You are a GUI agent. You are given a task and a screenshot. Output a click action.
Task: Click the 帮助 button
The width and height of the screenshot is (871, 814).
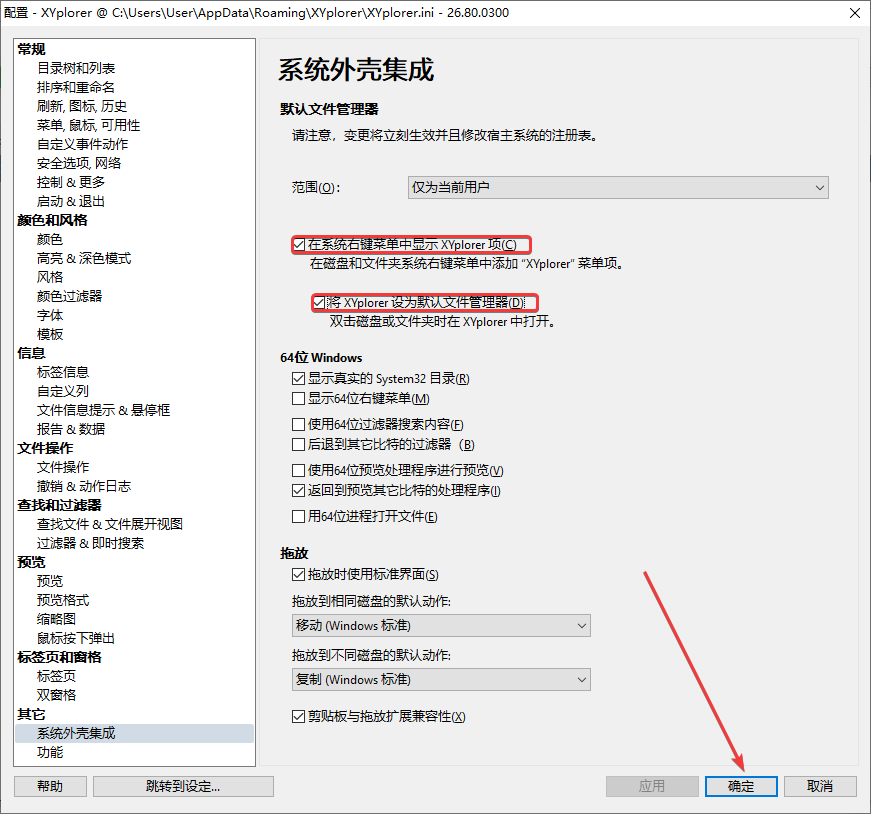51,786
